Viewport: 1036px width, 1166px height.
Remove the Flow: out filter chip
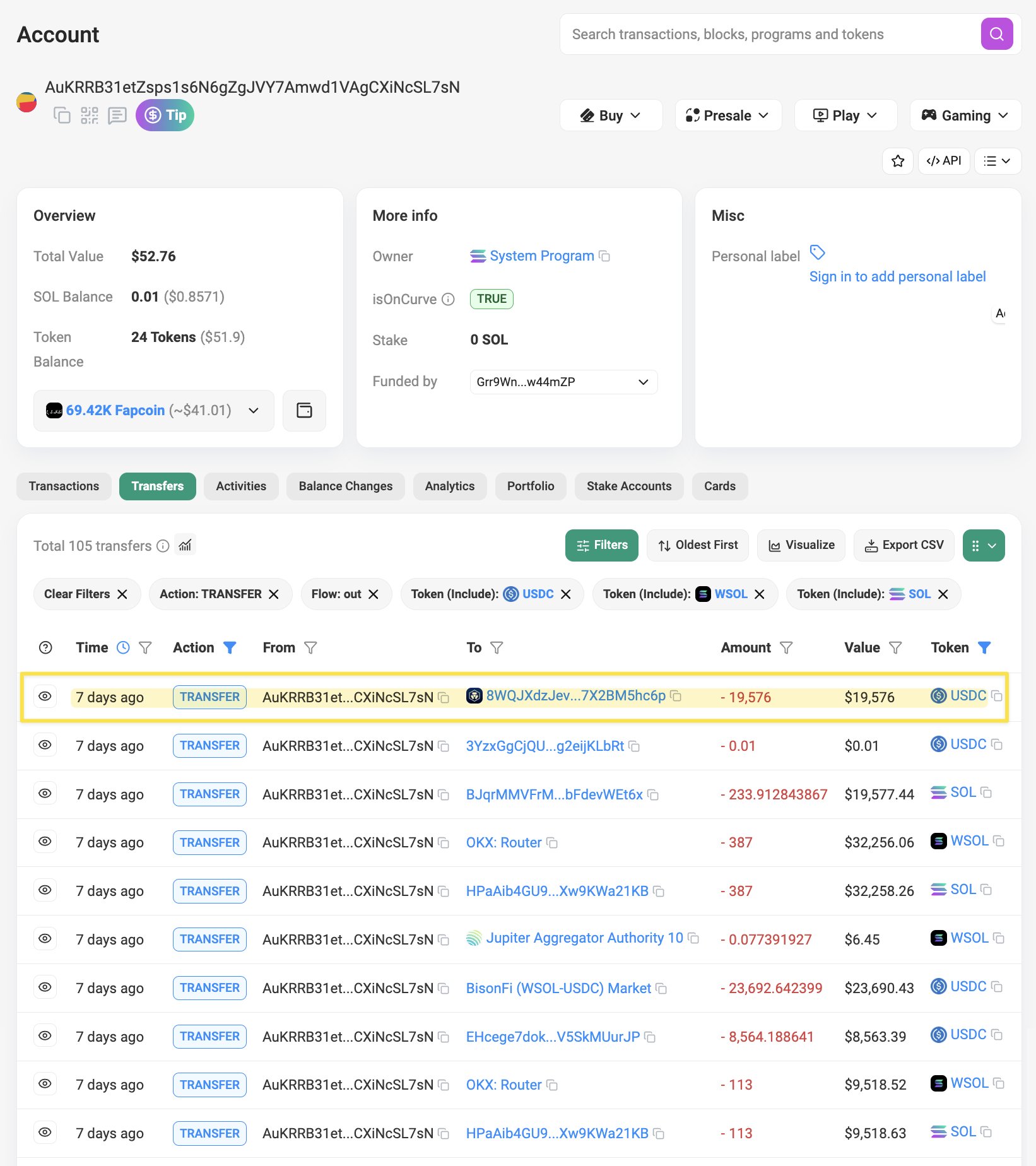click(x=374, y=594)
